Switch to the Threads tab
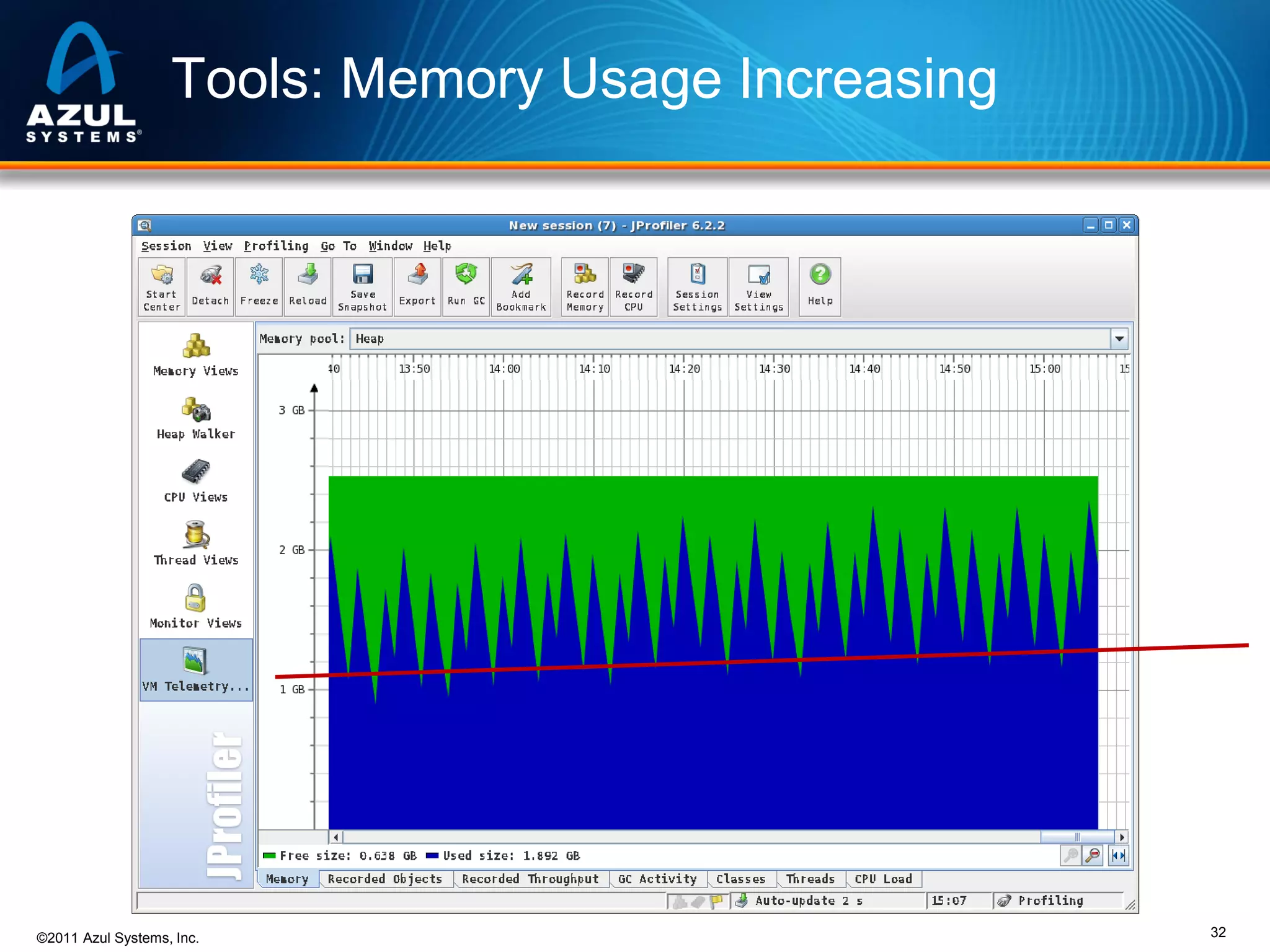1270x952 pixels. [x=810, y=879]
